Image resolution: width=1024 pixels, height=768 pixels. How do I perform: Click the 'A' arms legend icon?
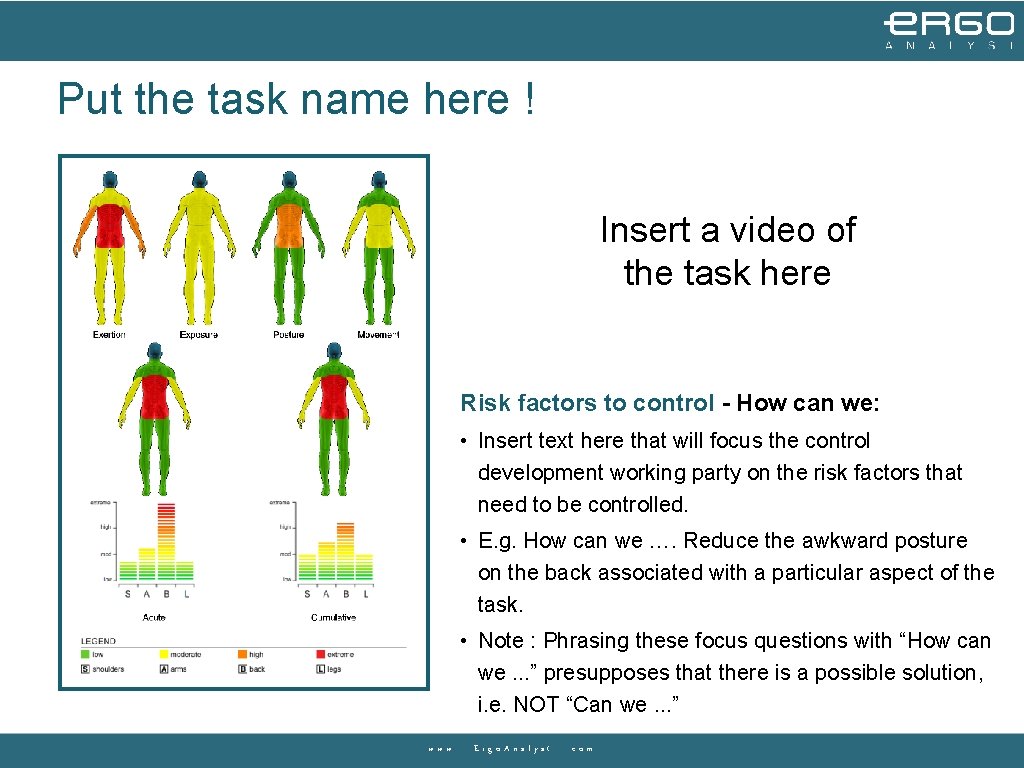[164, 669]
